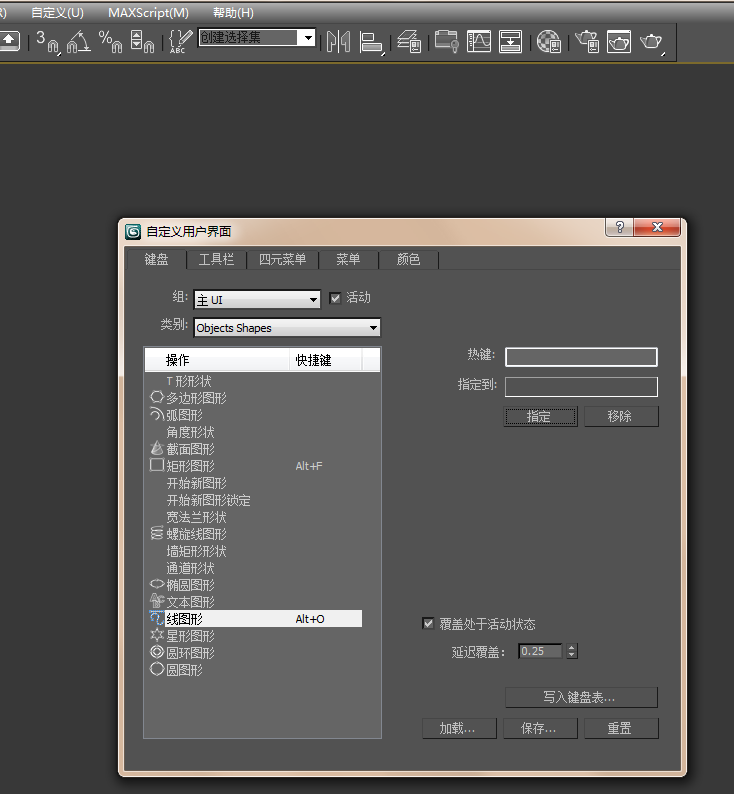Viewport: 734px width, 794px height.
Task: Click the 指定 button
Action: point(540,416)
